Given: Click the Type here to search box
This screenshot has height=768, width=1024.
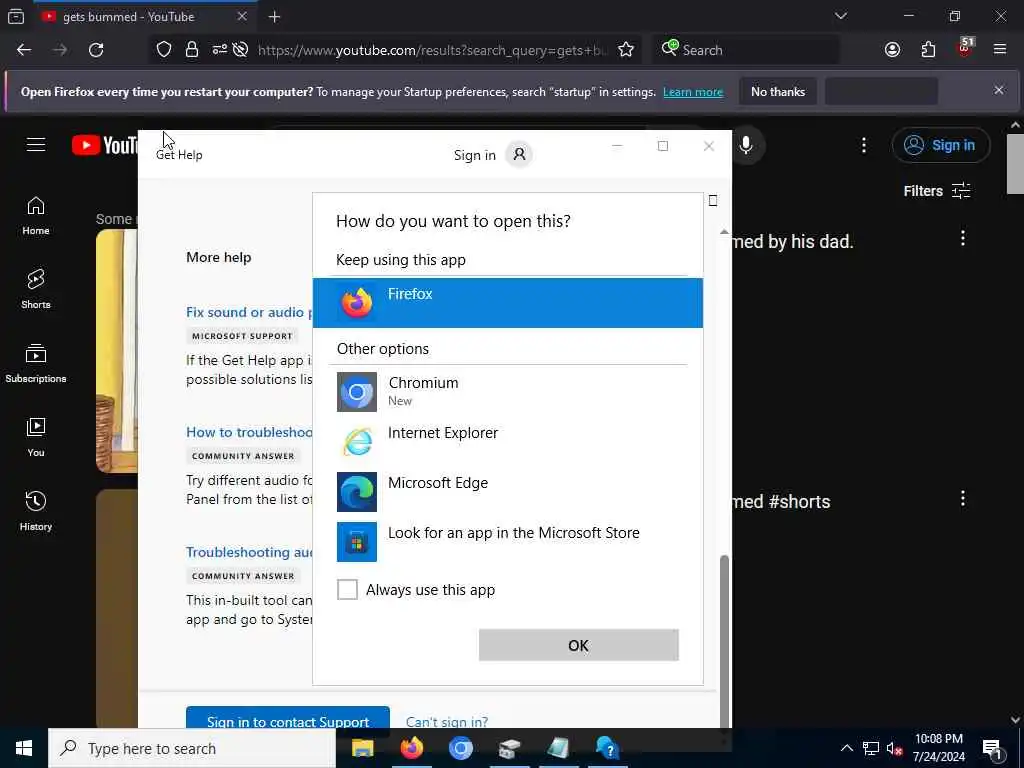Looking at the screenshot, I should [x=192, y=748].
